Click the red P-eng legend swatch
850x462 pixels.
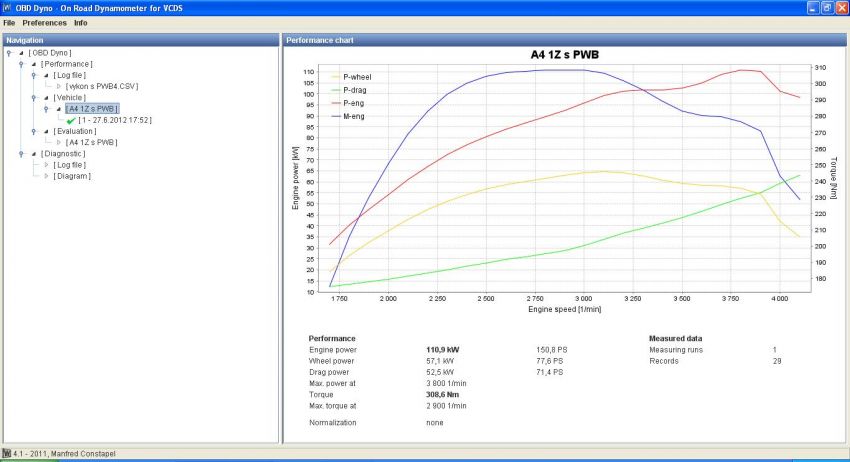pyautogui.click(x=336, y=103)
